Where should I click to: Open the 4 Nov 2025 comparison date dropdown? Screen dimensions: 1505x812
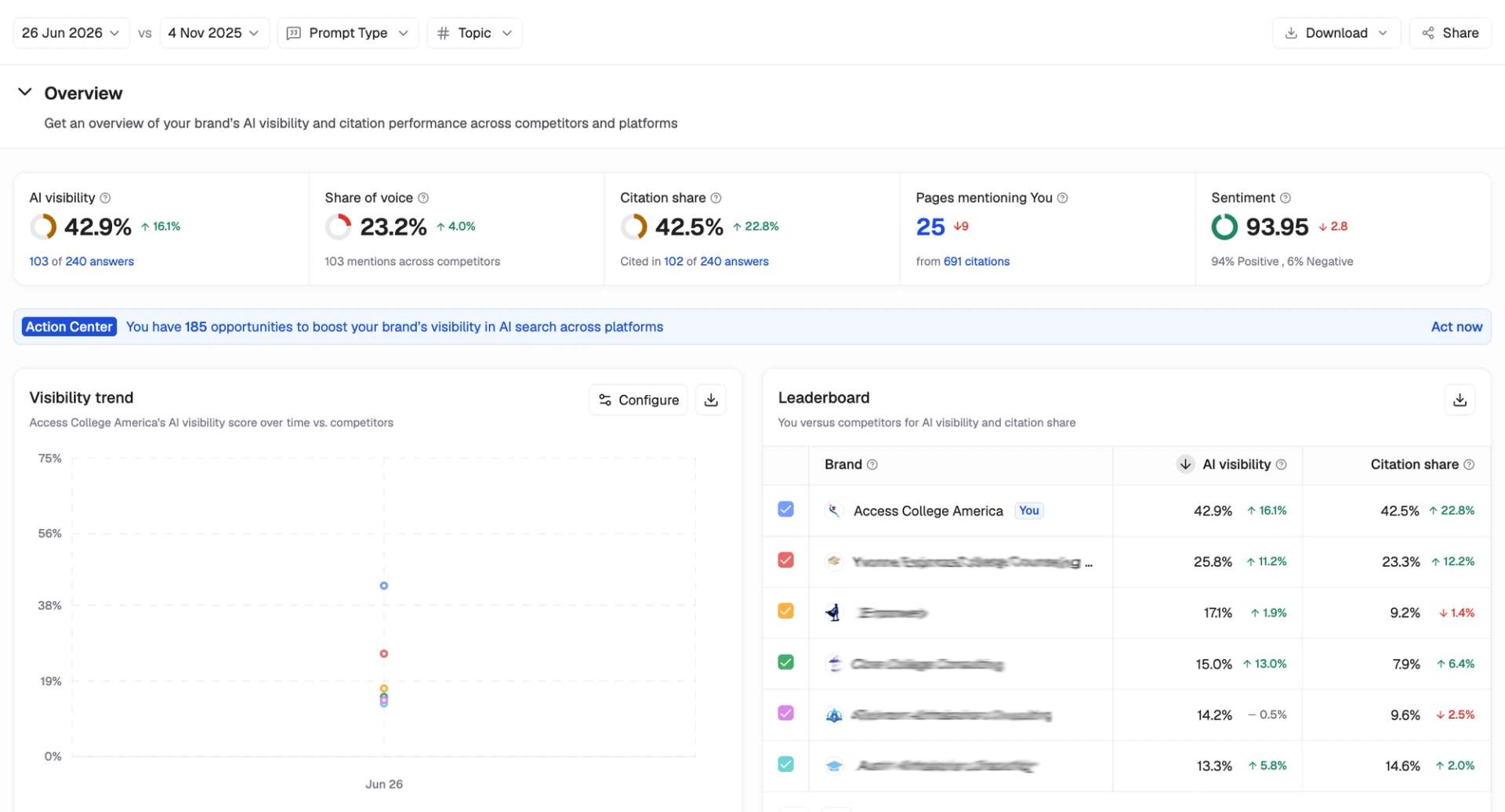(x=215, y=33)
